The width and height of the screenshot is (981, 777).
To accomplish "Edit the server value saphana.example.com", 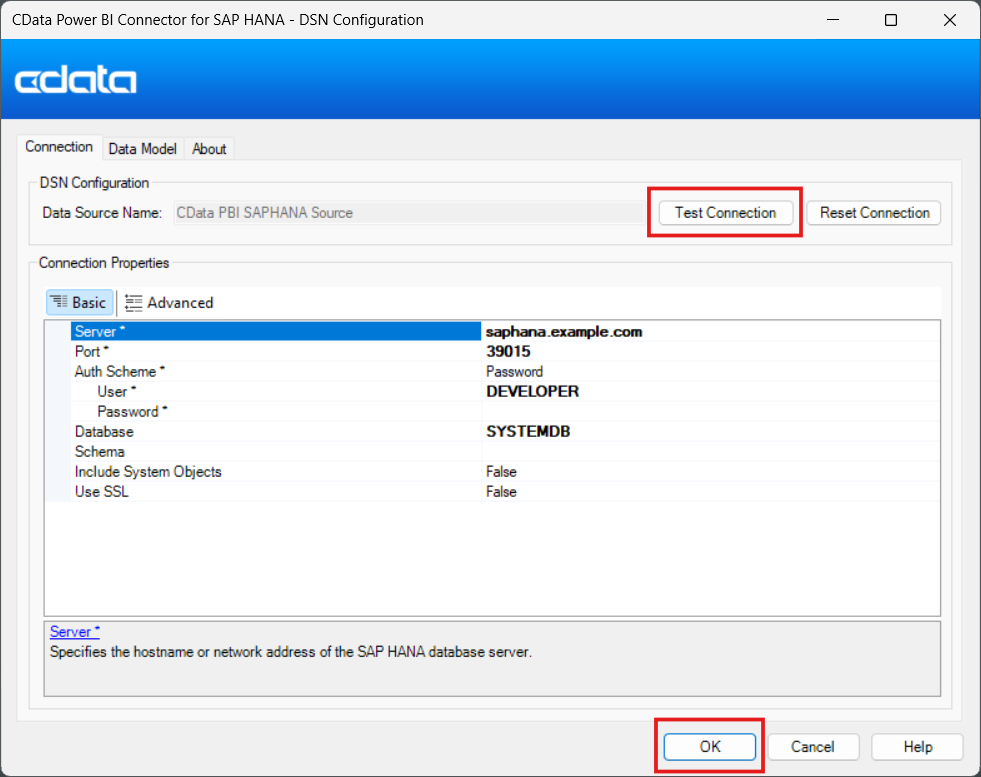I will click(710, 332).
